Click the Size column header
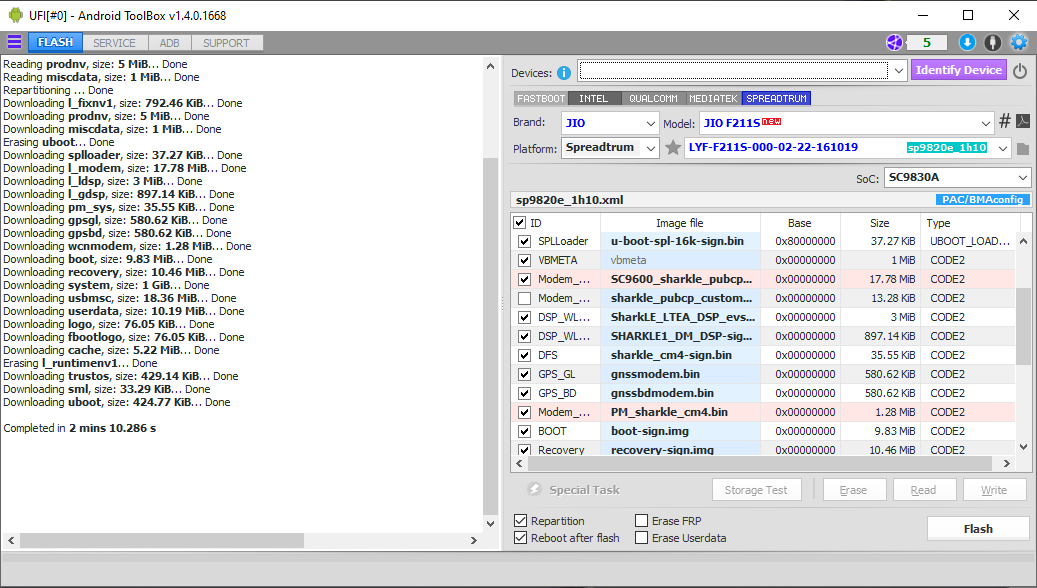This screenshot has width=1037, height=588. tap(880, 223)
